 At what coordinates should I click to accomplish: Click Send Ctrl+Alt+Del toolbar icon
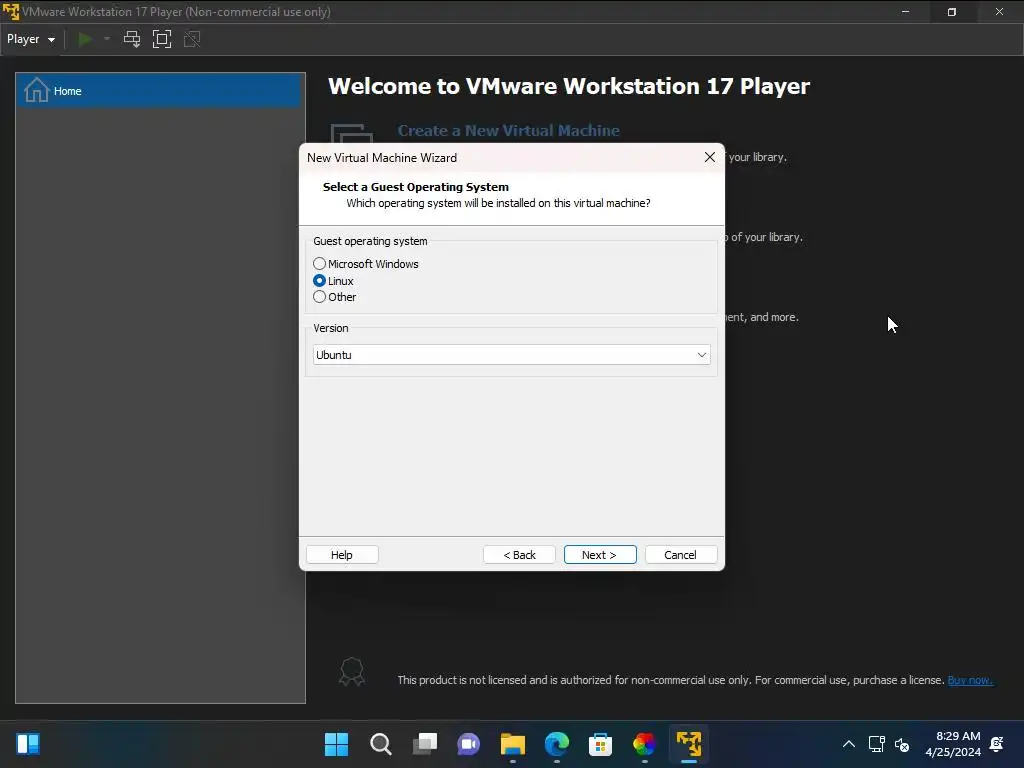pos(132,39)
